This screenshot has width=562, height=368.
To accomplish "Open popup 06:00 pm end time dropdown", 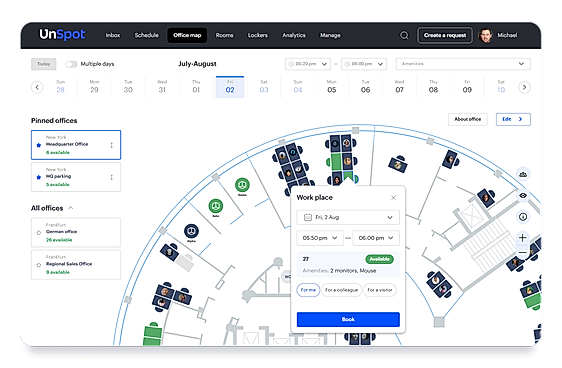I will tap(376, 238).
